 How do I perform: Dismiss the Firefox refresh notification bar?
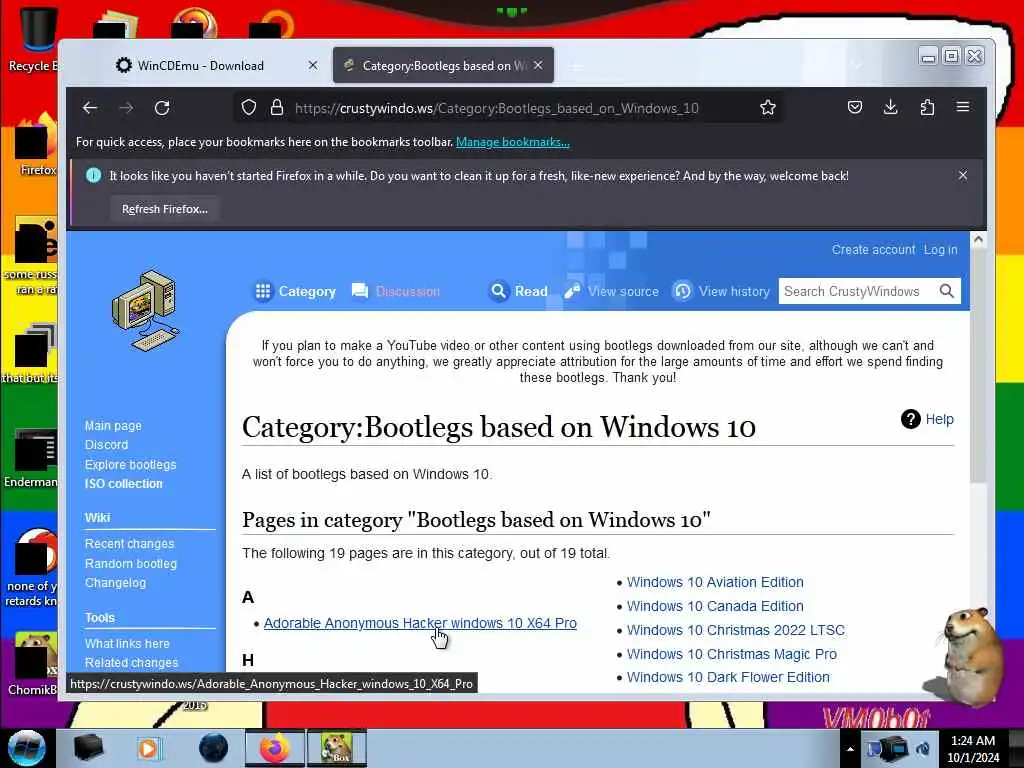click(x=963, y=175)
